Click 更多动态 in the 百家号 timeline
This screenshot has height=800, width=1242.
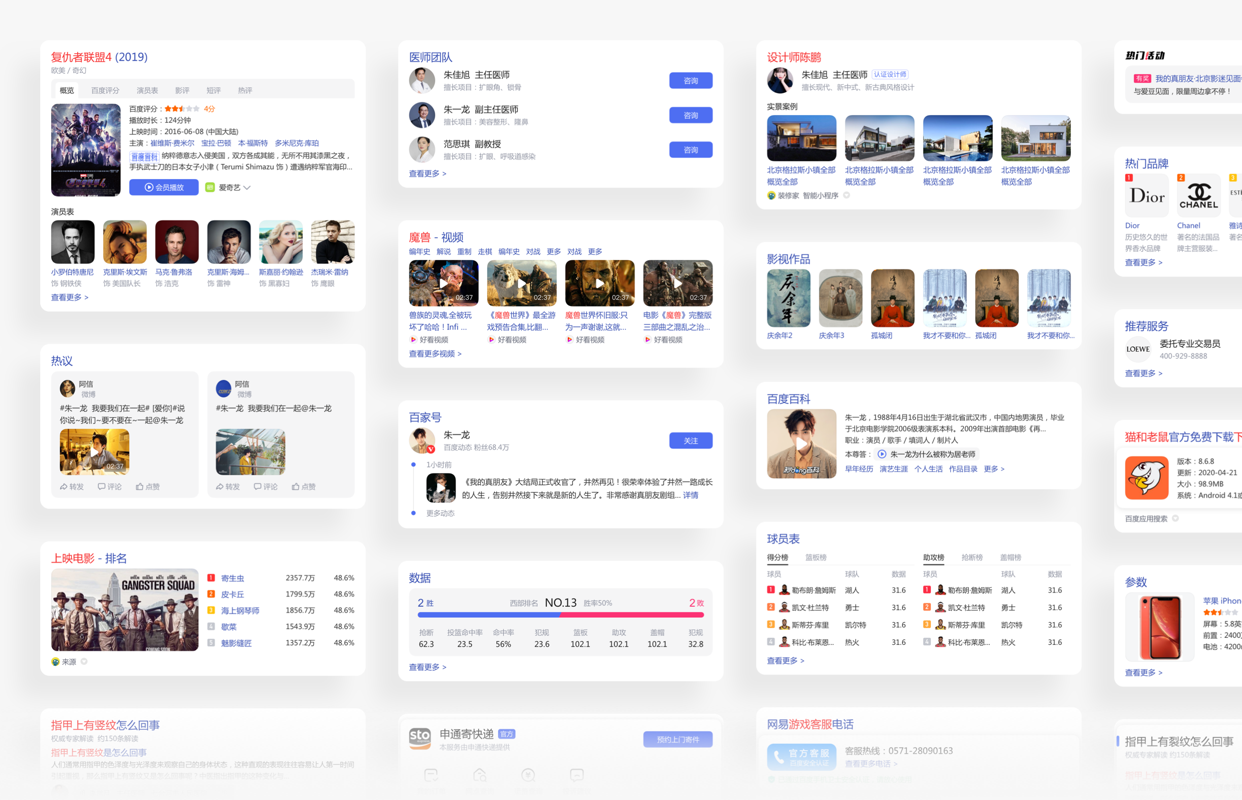click(440, 513)
